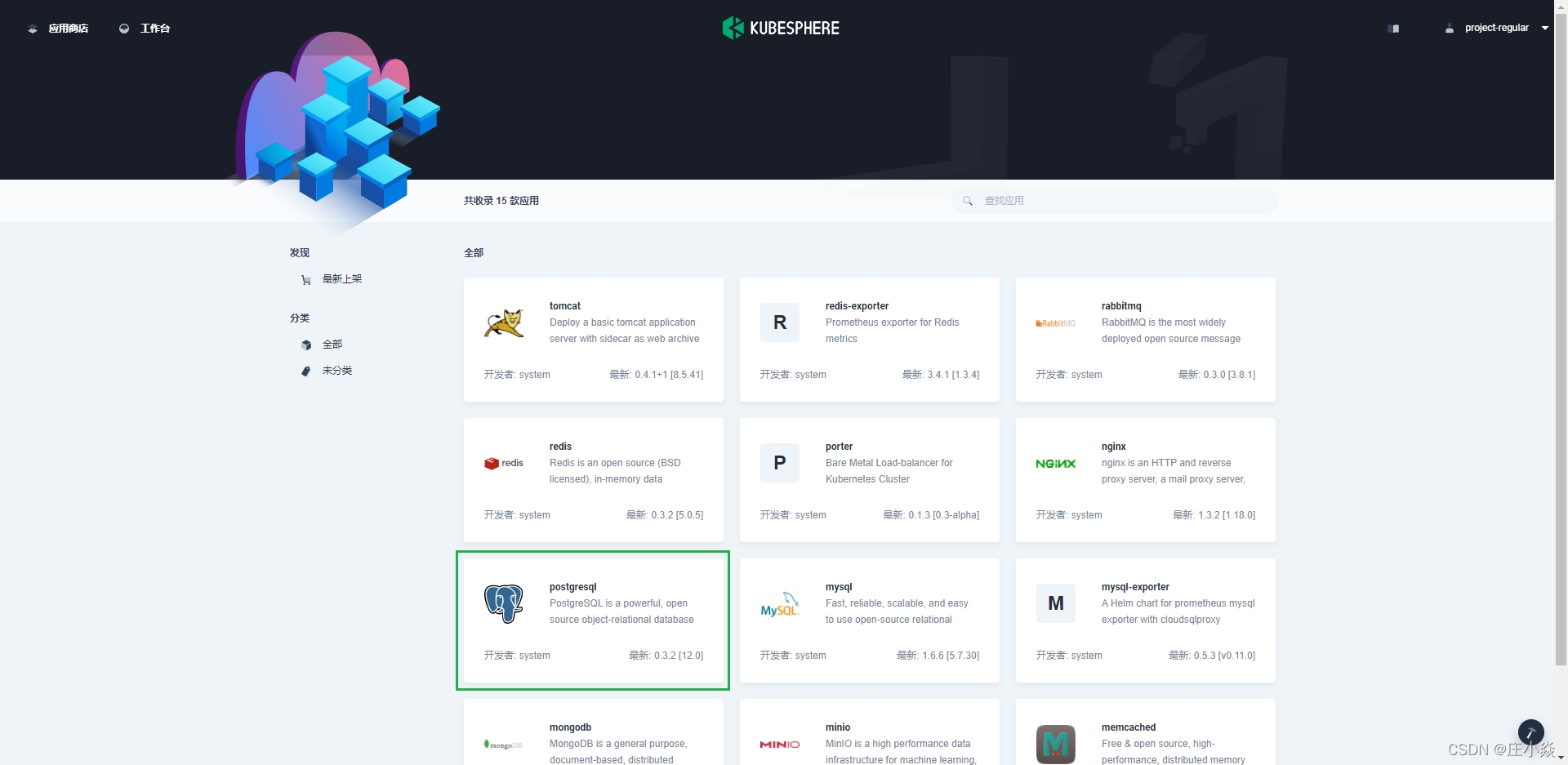1568x765 pixels.
Task: Open the porter app title
Action: pos(839,447)
